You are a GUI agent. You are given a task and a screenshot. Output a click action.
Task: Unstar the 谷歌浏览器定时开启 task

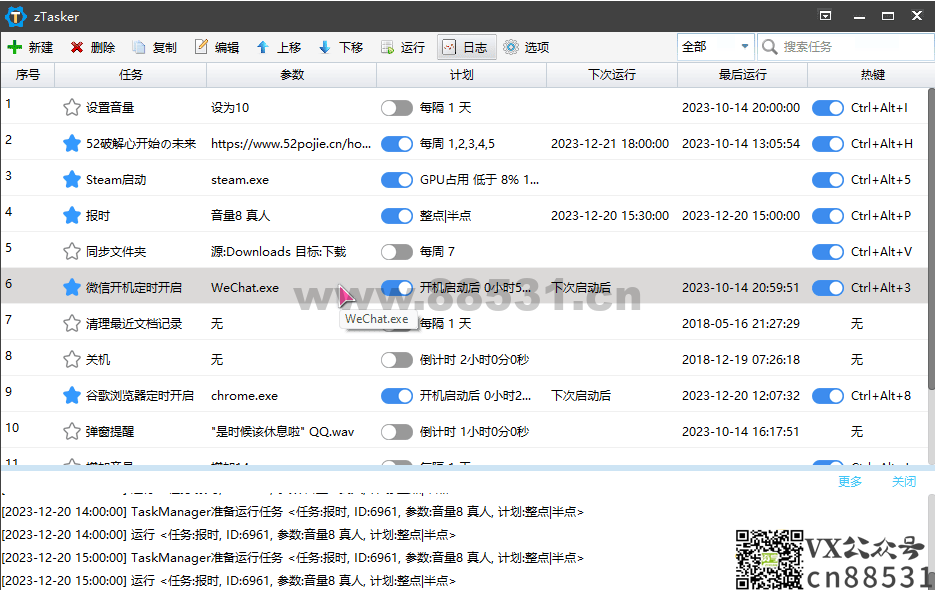pyautogui.click(x=72, y=396)
